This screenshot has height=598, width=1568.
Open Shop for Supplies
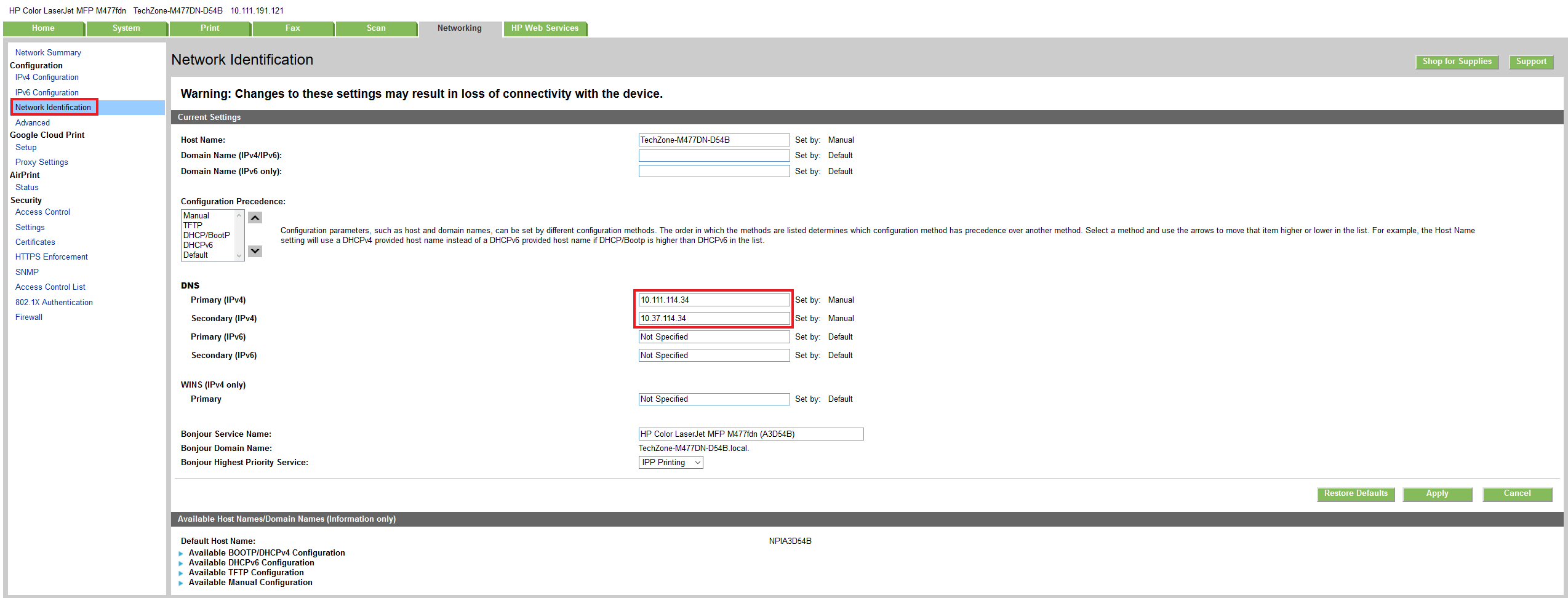(x=1457, y=62)
